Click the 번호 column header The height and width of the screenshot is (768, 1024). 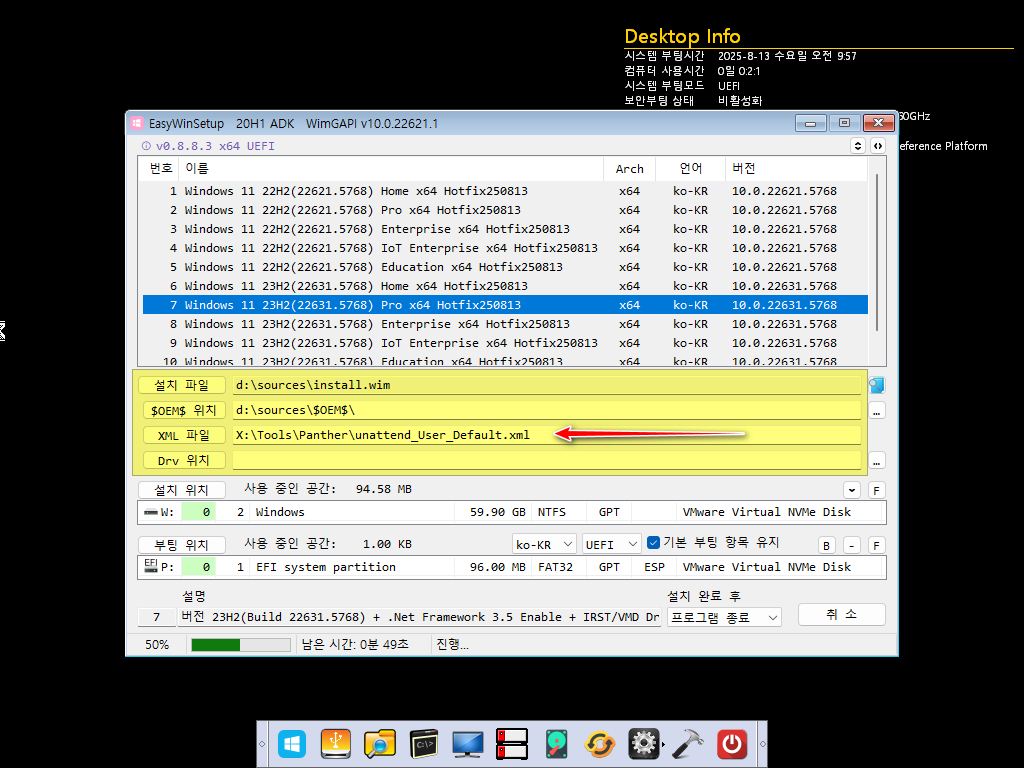tap(160, 168)
